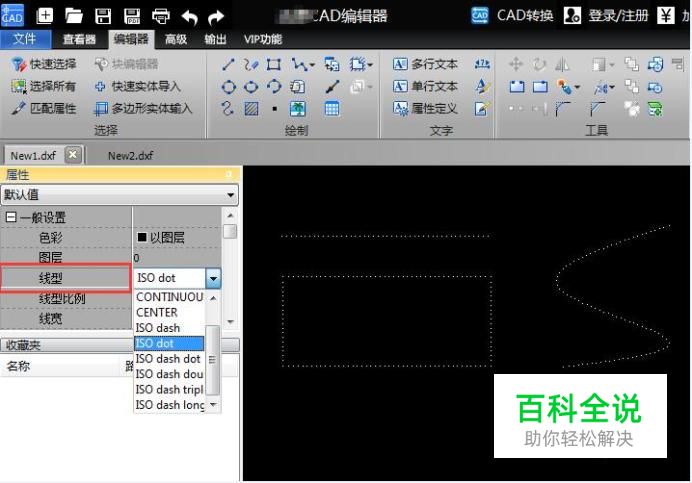
Task: Collapse the 一般设置 section
Action: [x=11, y=217]
